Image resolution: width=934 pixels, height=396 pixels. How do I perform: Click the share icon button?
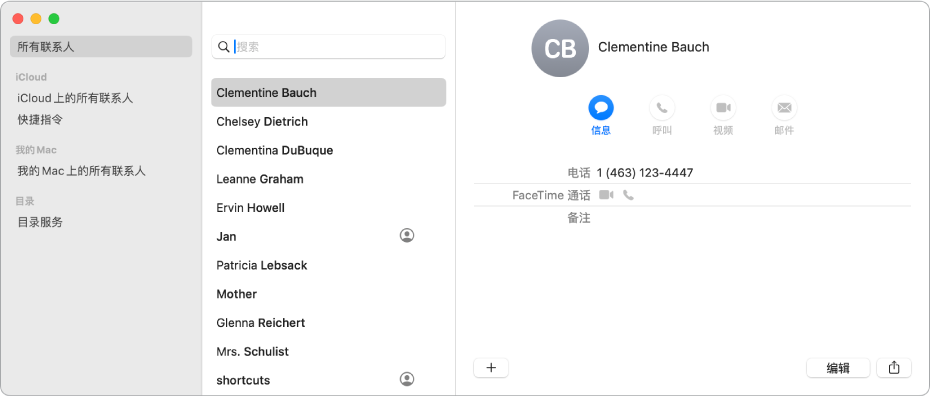(893, 368)
